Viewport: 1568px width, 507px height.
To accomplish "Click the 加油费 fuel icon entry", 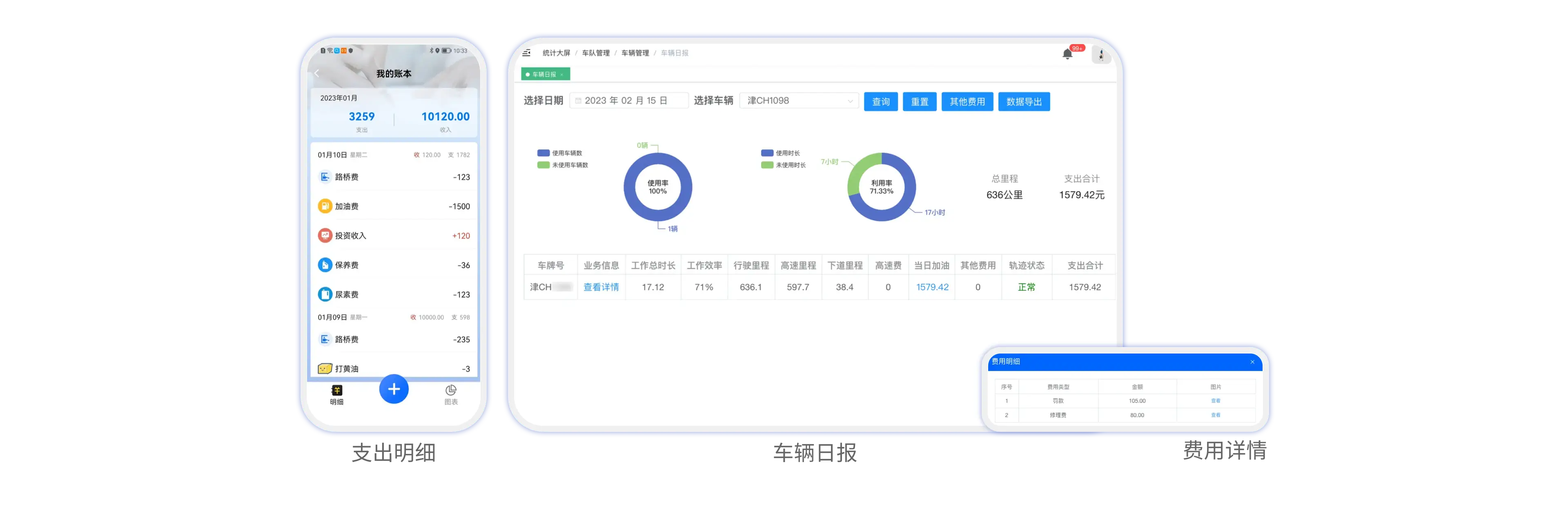I will coord(325,206).
